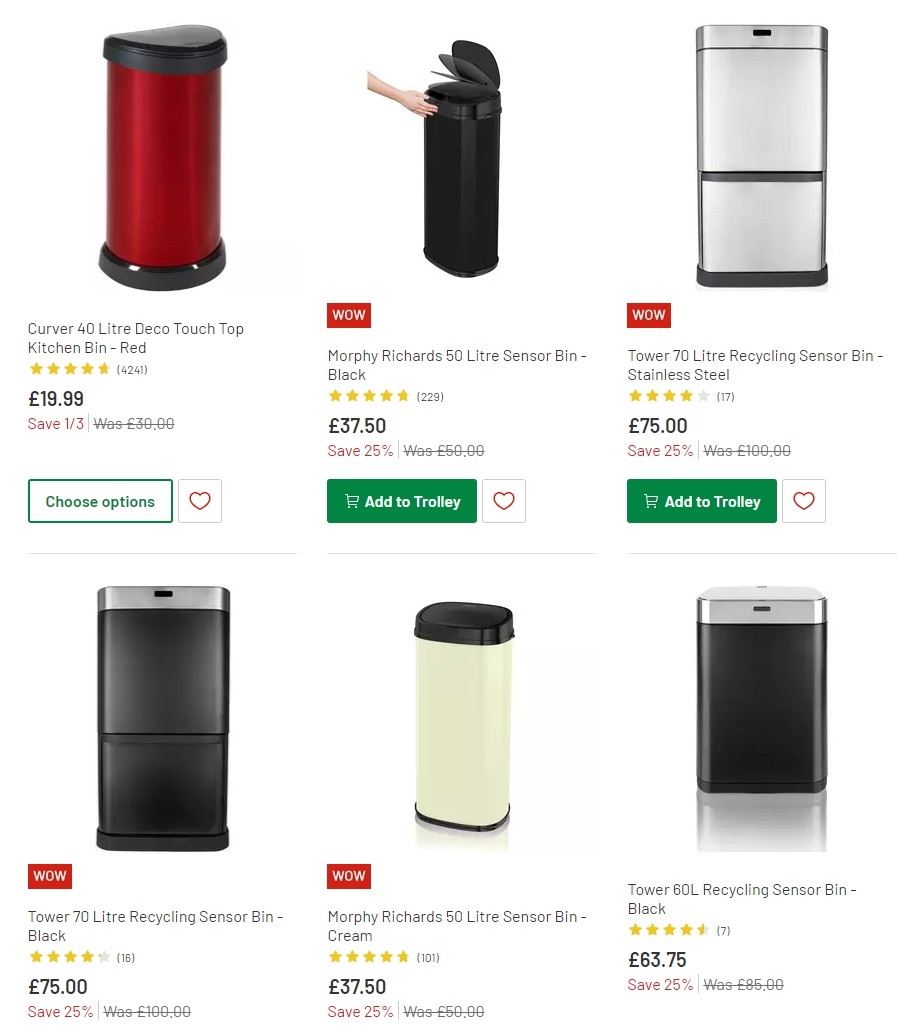Click the WOW badge on Tower 70 Litre Black bin

(49, 876)
